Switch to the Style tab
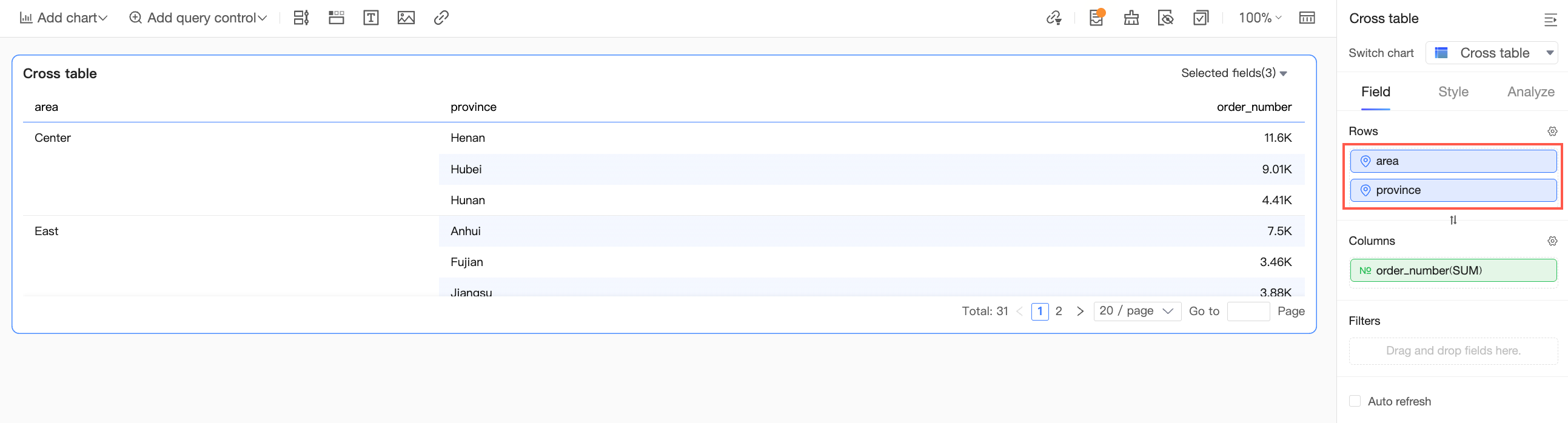 [1453, 92]
